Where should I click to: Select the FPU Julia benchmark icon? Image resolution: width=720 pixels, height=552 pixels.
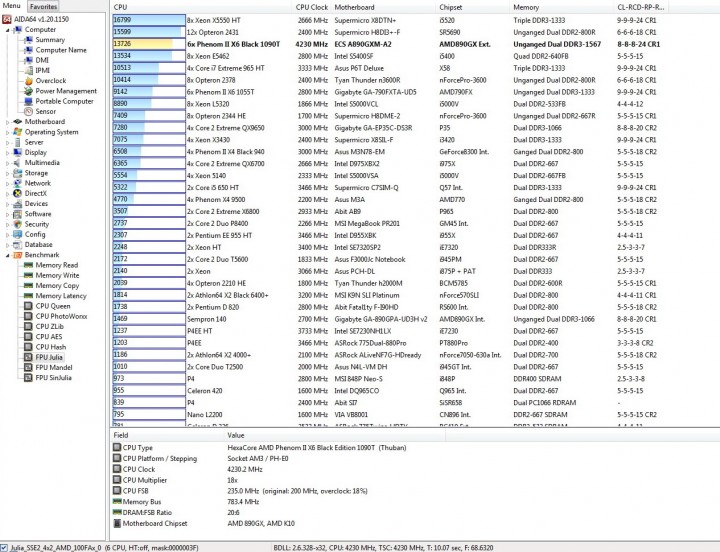pos(28,357)
